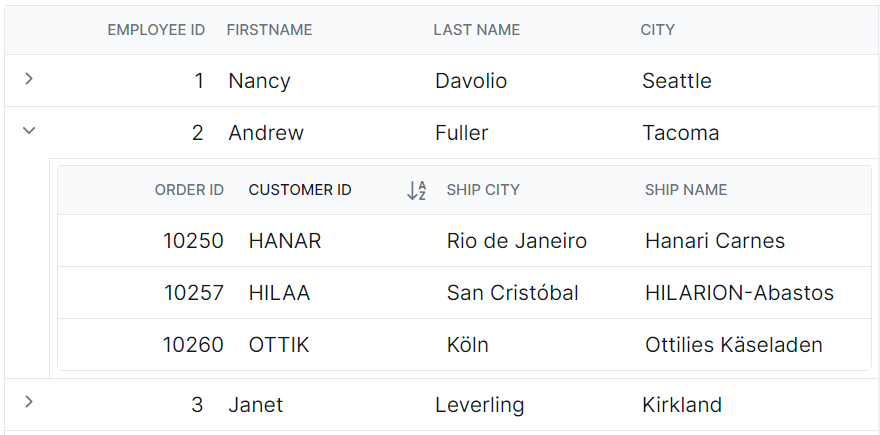Sort by Firstname column header
Viewport: 880px width, 435px height.
pyautogui.click(x=269, y=30)
